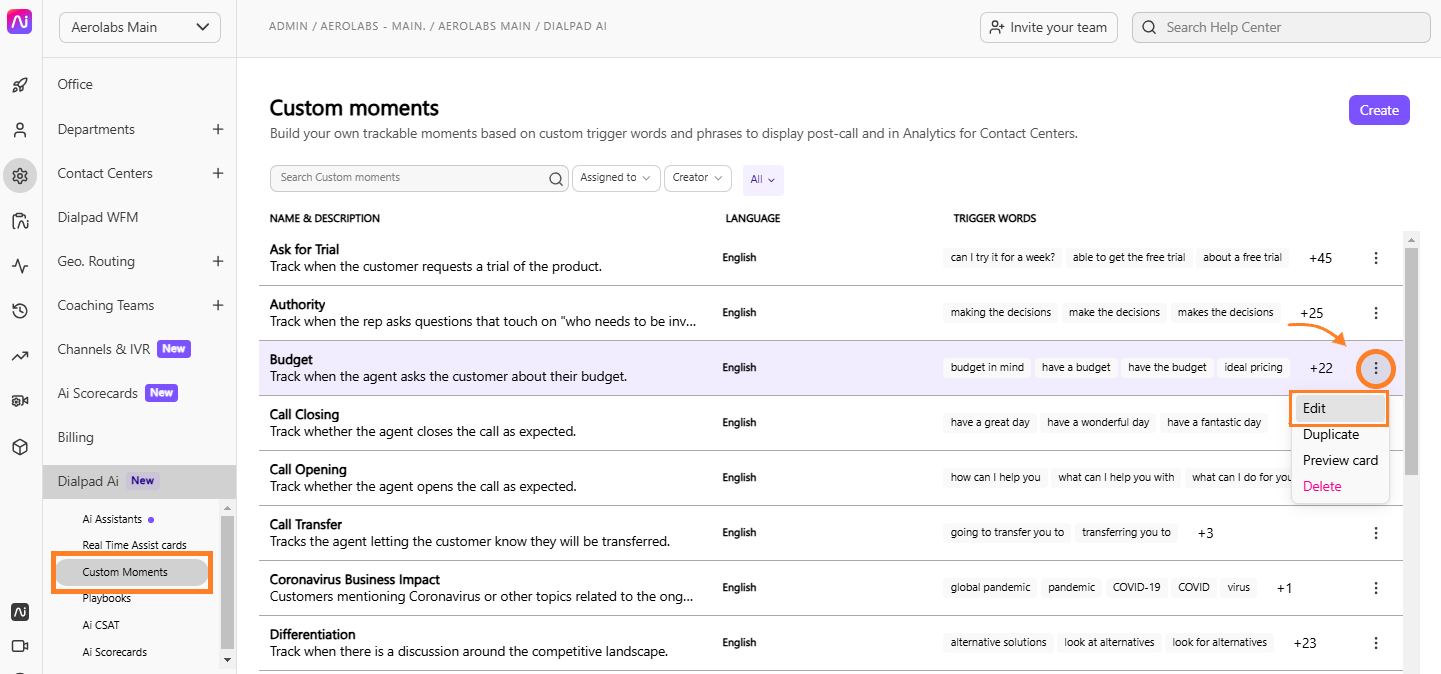Image resolution: width=1441 pixels, height=674 pixels.
Task: Open the package box icon in sidebar
Action: point(19,447)
